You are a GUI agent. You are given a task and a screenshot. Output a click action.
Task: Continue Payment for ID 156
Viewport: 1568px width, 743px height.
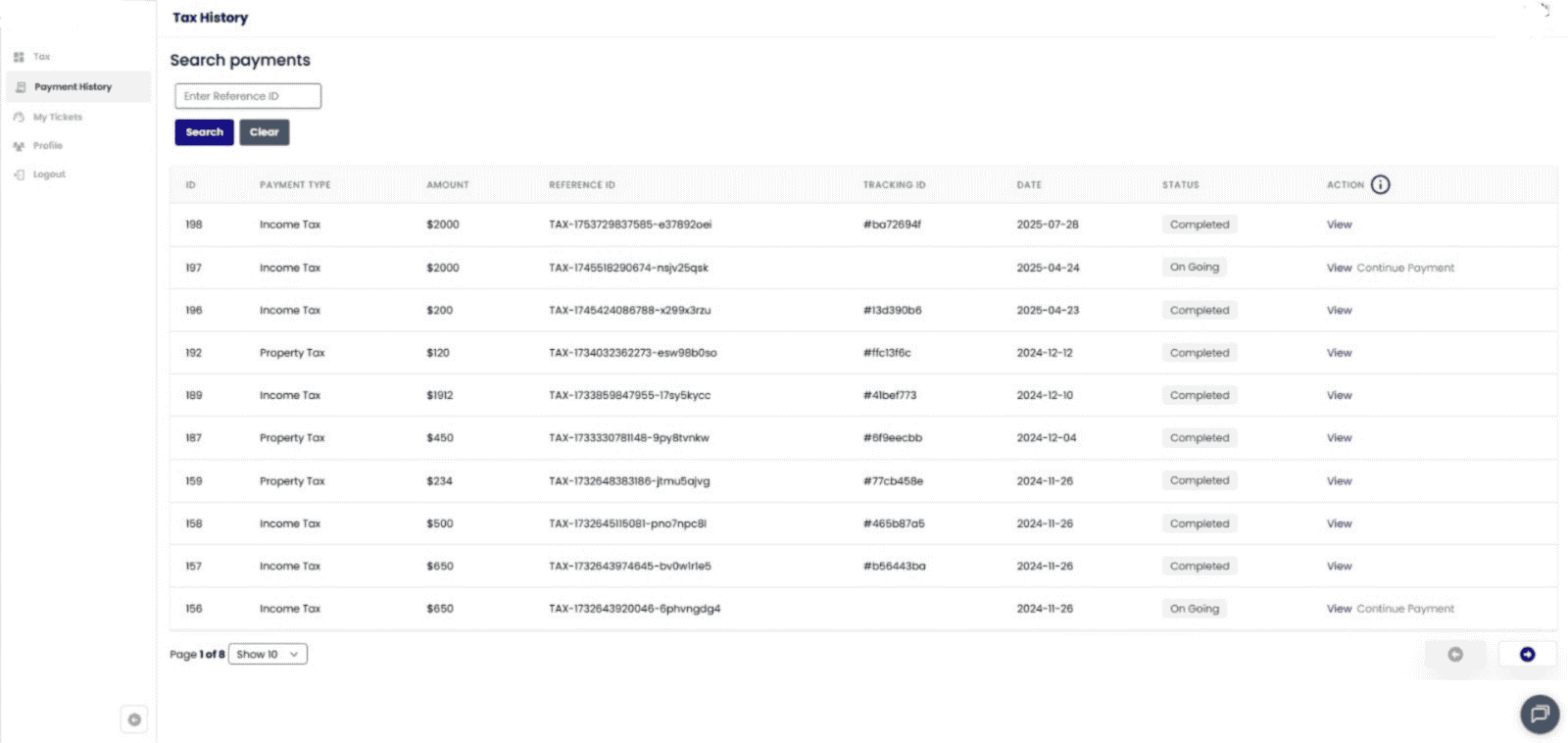(x=1405, y=609)
